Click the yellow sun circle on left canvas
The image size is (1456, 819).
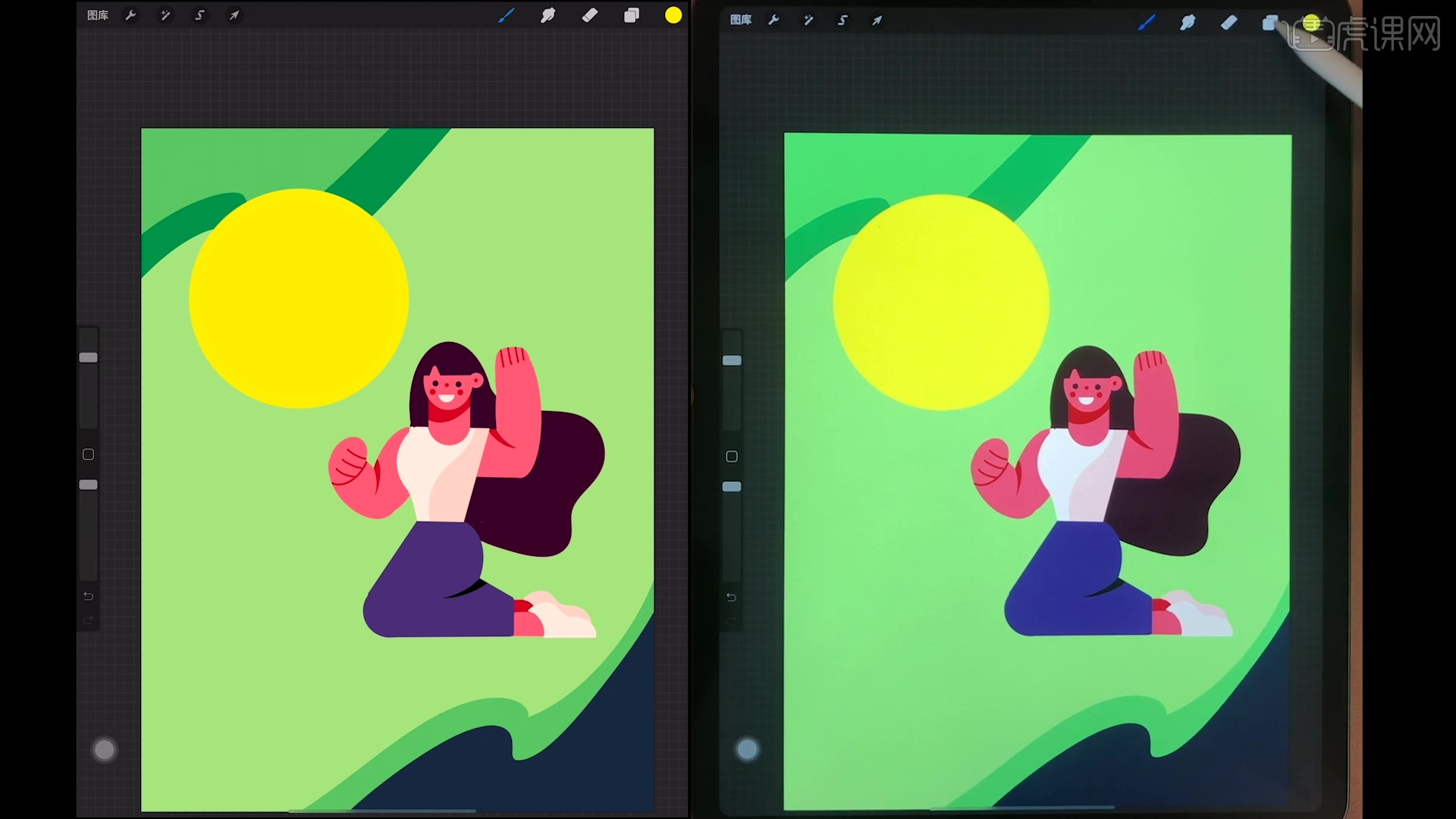pyautogui.click(x=299, y=299)
